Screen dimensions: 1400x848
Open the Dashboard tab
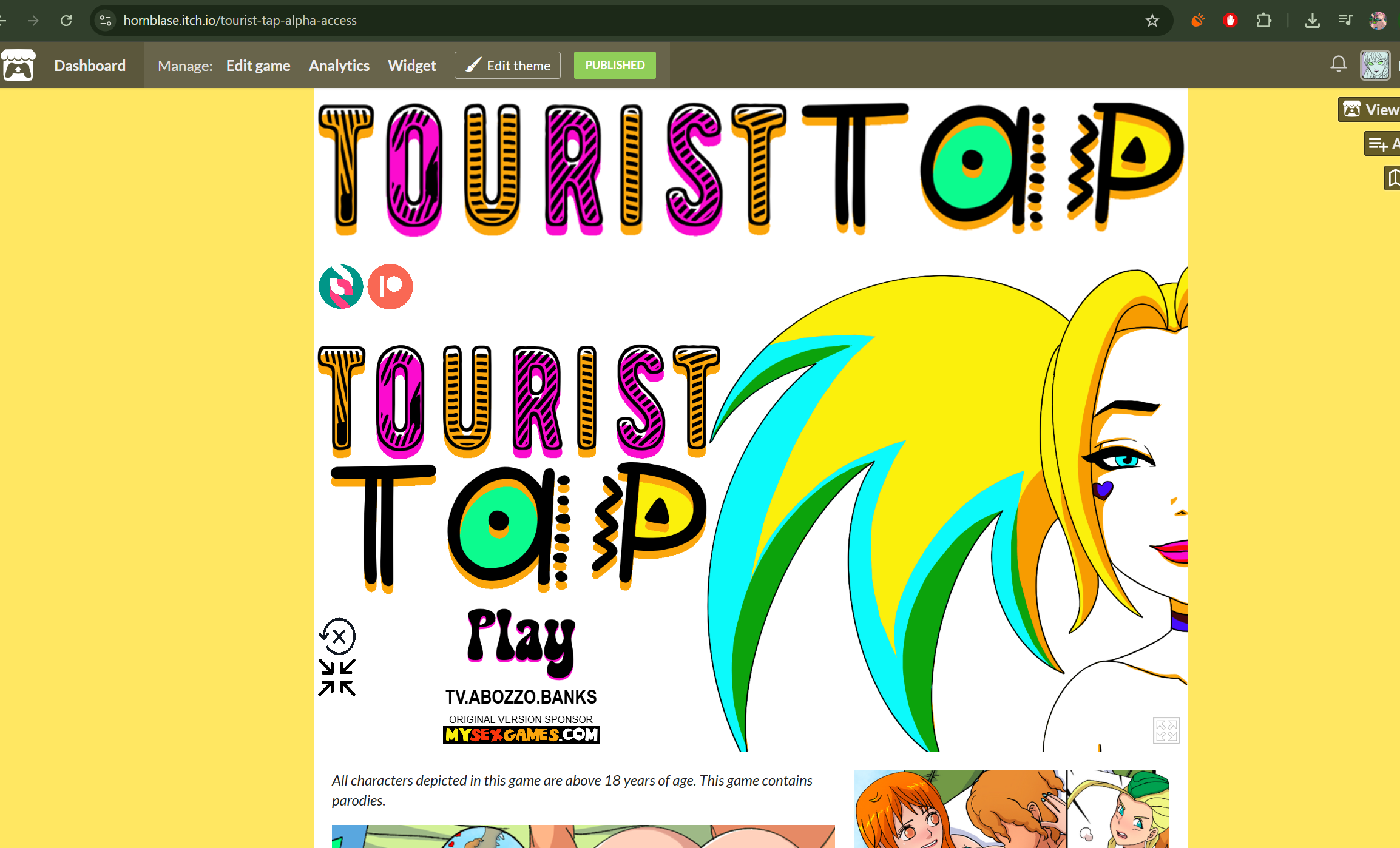pyautogui.click(x=90, y=66)
